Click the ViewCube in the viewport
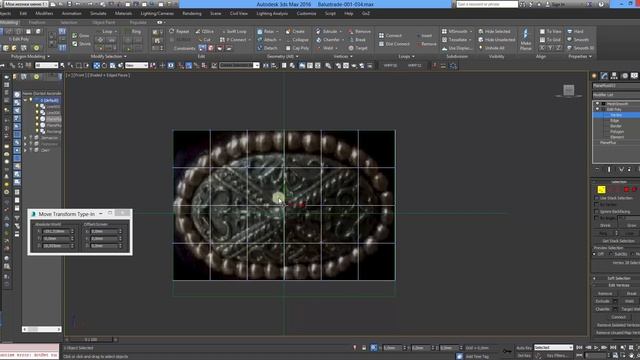 569,91
